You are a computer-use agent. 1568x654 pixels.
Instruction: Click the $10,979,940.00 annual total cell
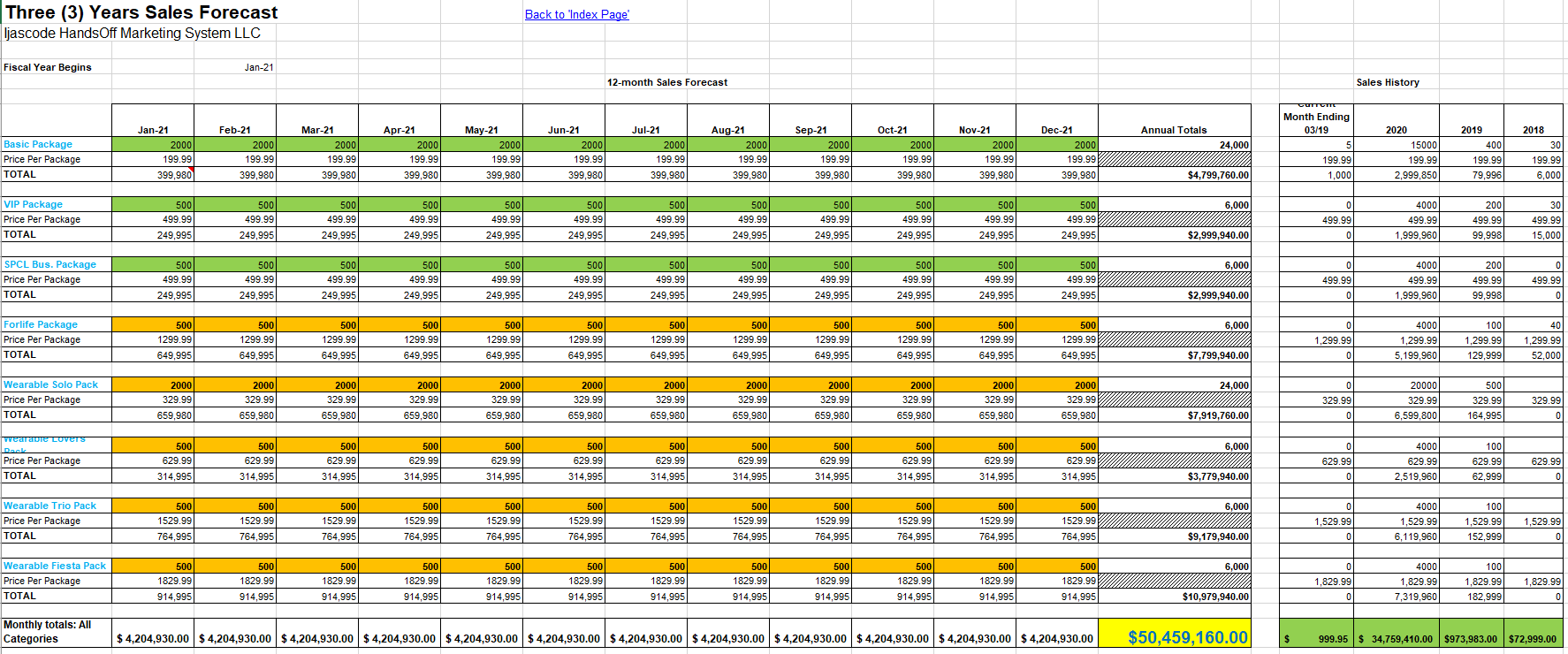click(1217, 597)
